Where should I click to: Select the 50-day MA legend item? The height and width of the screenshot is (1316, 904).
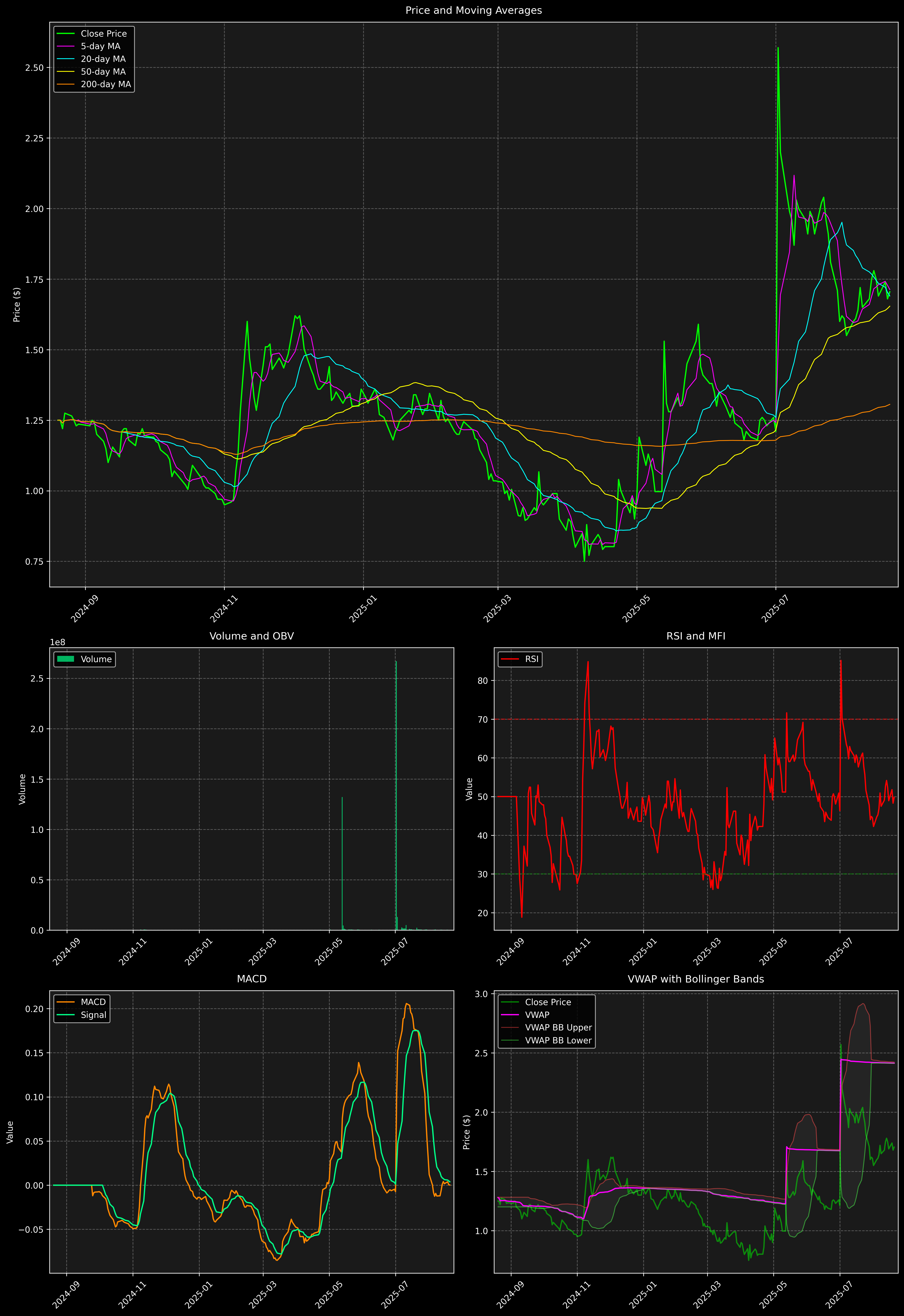(x=103, y=72)
